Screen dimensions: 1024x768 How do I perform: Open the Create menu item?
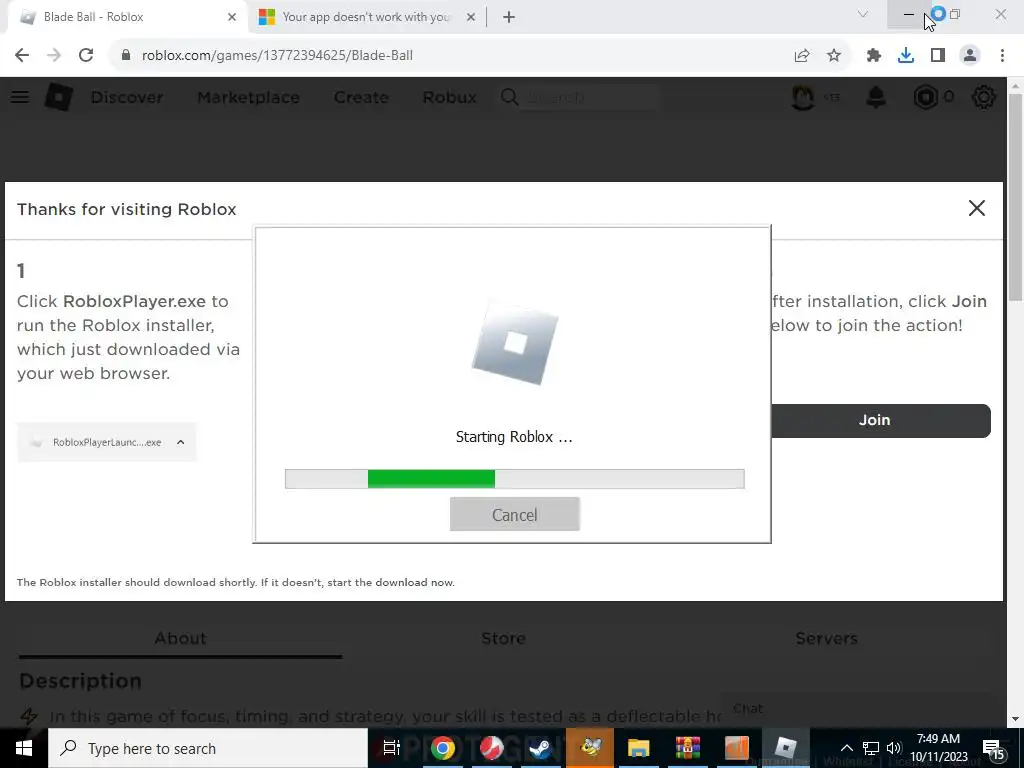click(x=361, y=97)
